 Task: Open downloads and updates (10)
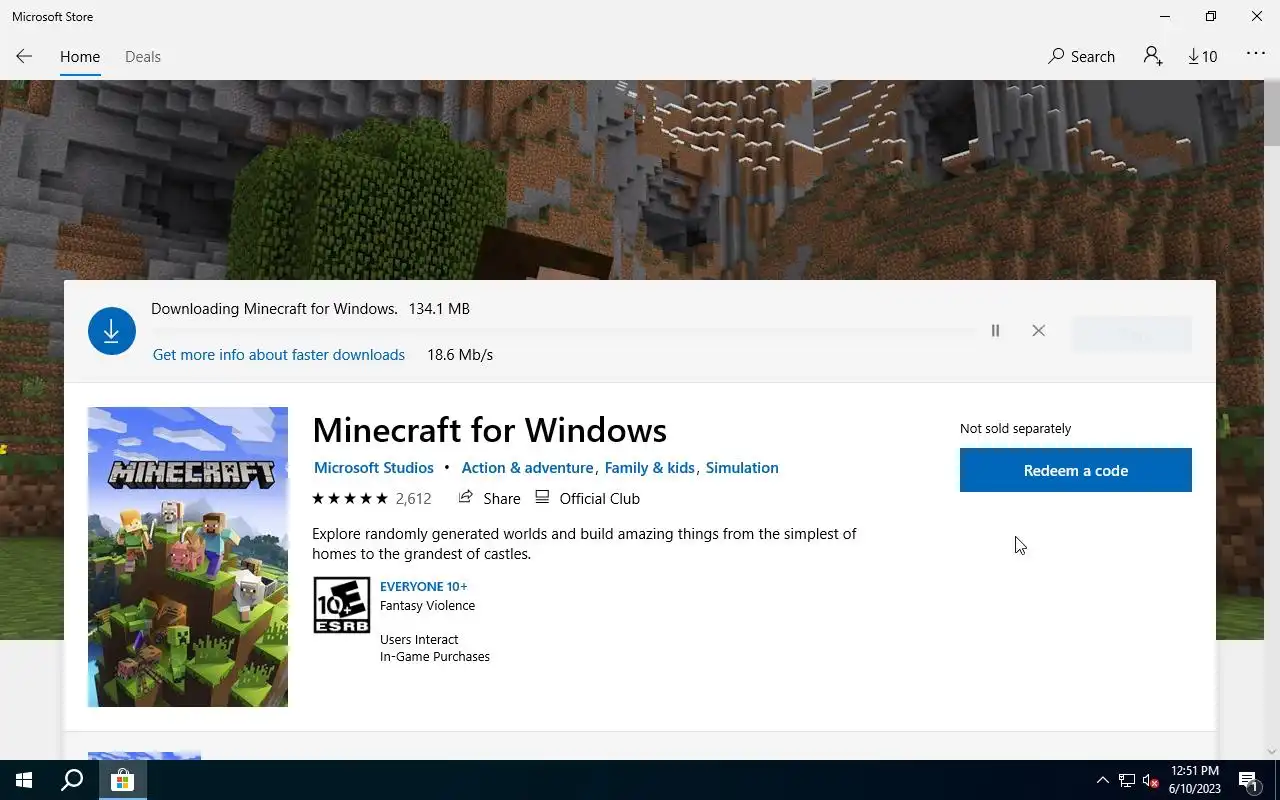1203,57
